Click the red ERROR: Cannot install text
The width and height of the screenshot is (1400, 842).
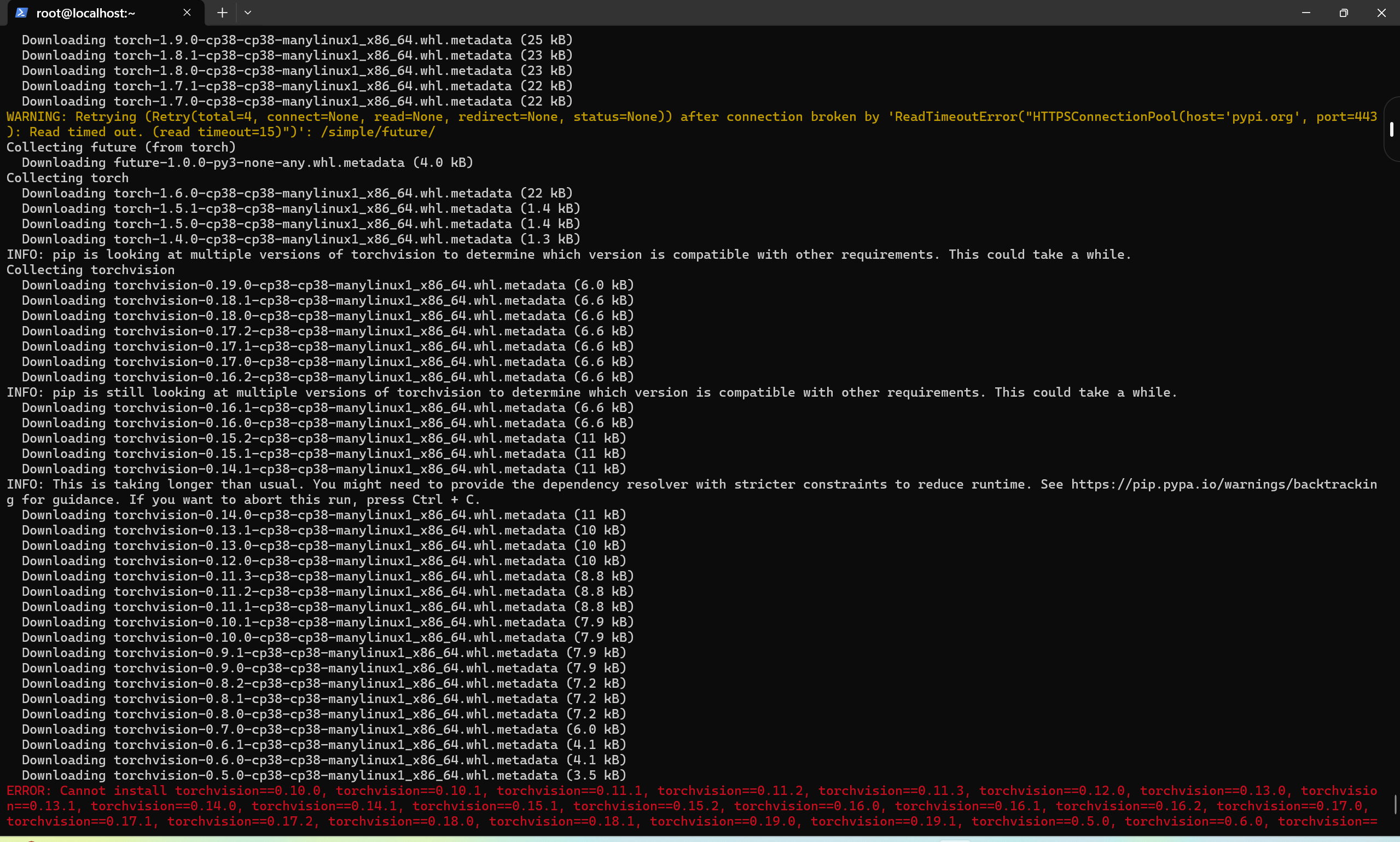point(87,791)
